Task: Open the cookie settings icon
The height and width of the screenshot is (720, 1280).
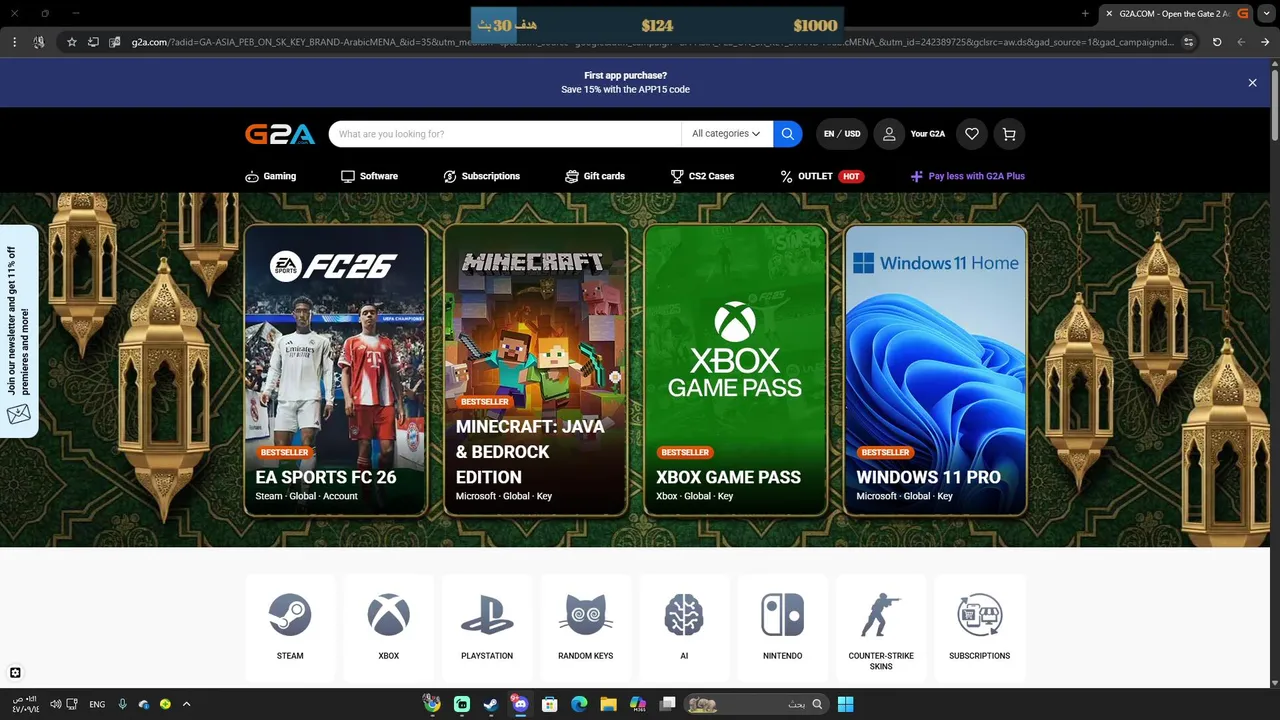Action: click(15, 673)
